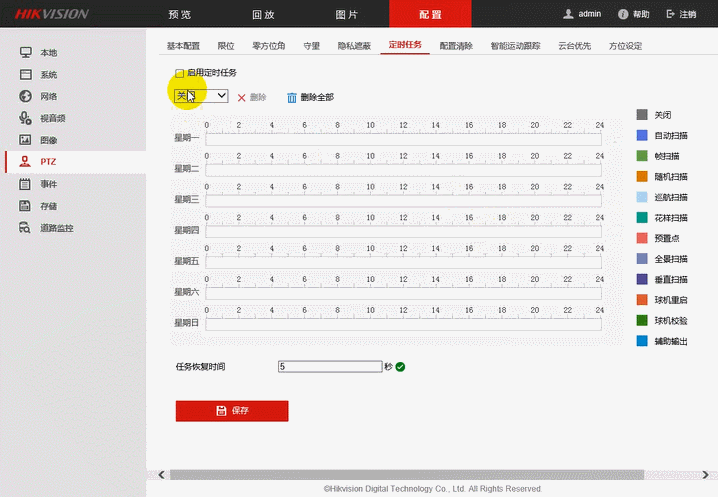Screen dimensions: 718x497
Task: Open the 事件 event calendar icon
Action: point(25,184)
